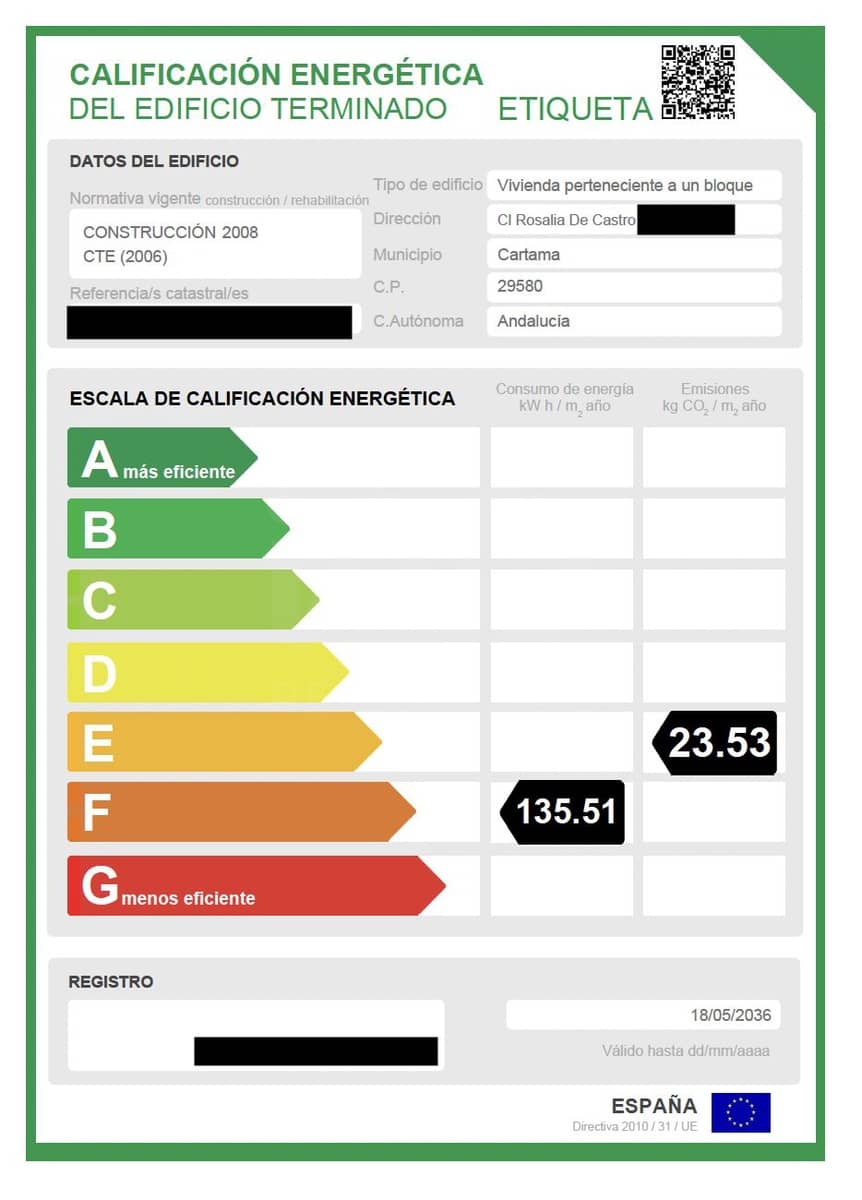This screenshot has width=862, height=1200.
Task: Click the CONSTRUCCIÓN 2008 normativa box
Action: [x=215, y=244]
